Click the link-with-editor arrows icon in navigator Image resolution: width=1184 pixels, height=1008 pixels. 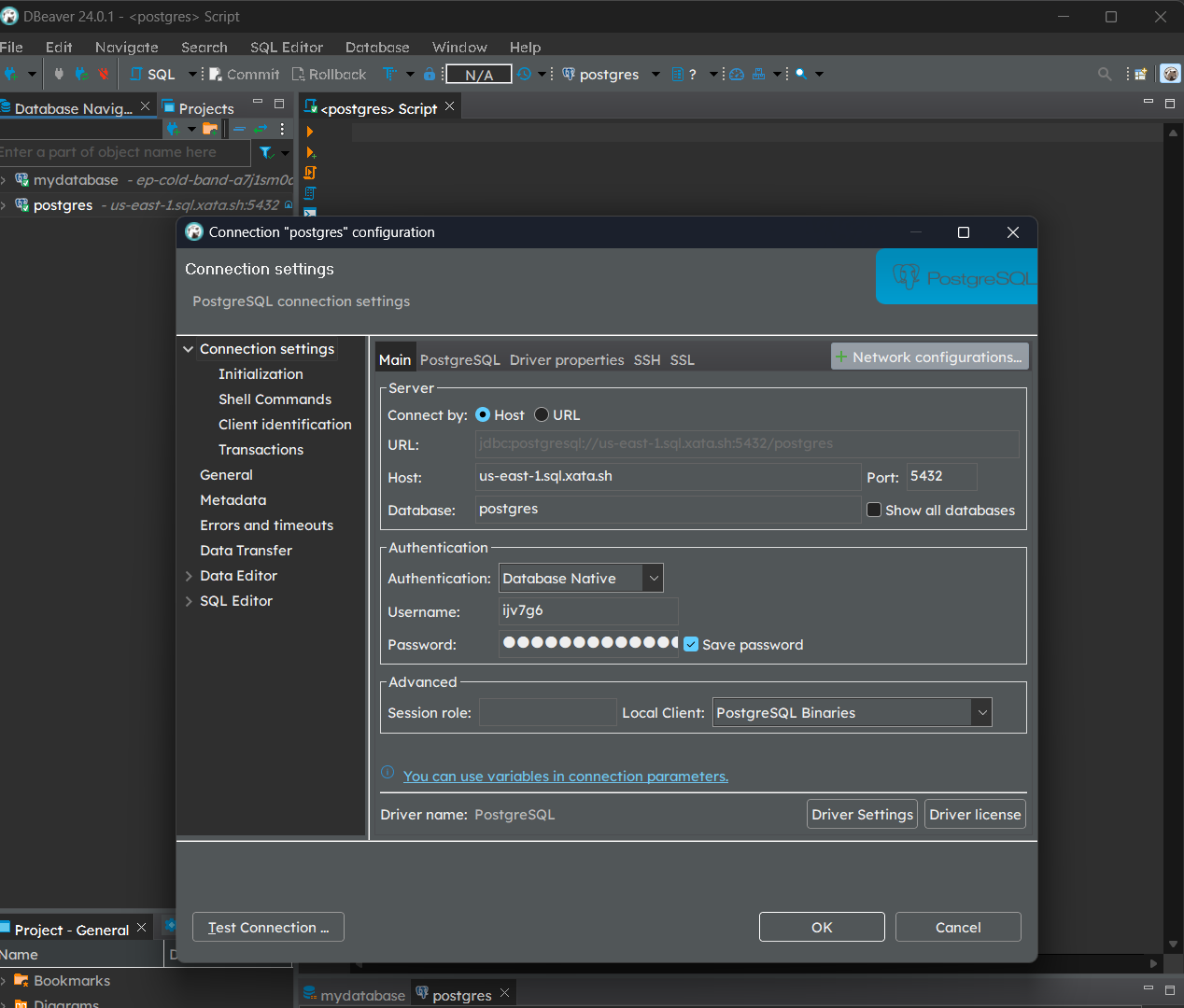(261, 129)
